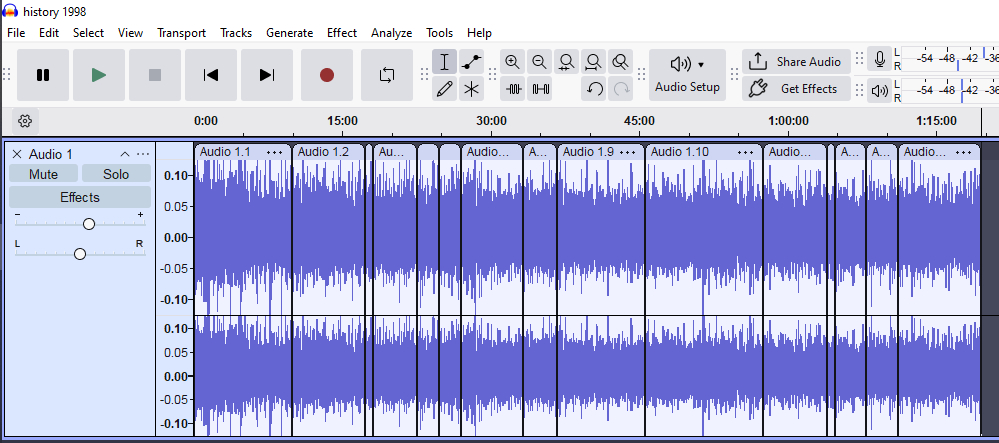
Task: Open timeline options gear
Action: point(26,121)
